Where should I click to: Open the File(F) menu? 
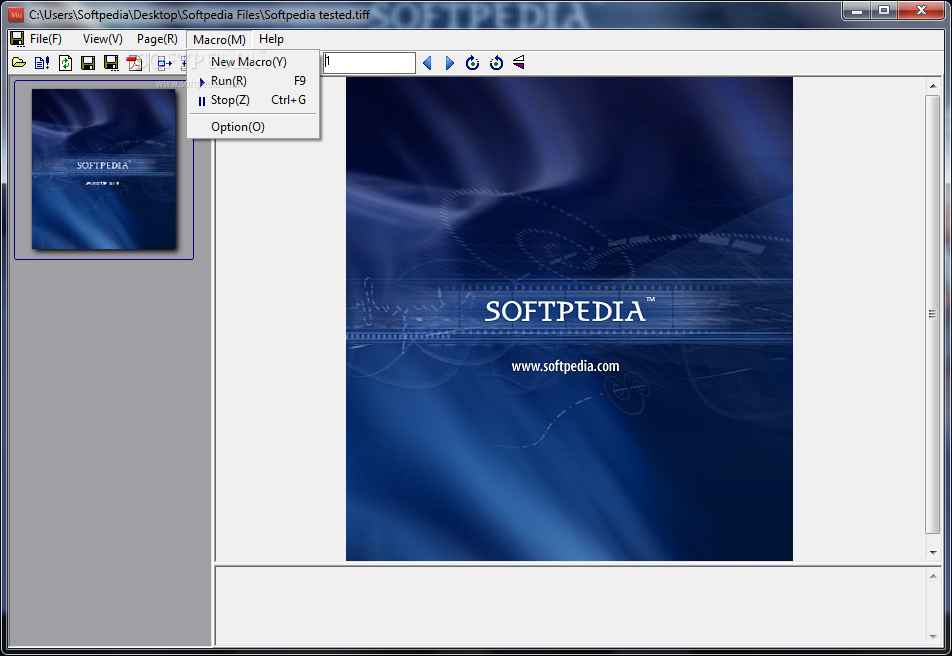tap(45, 39)
